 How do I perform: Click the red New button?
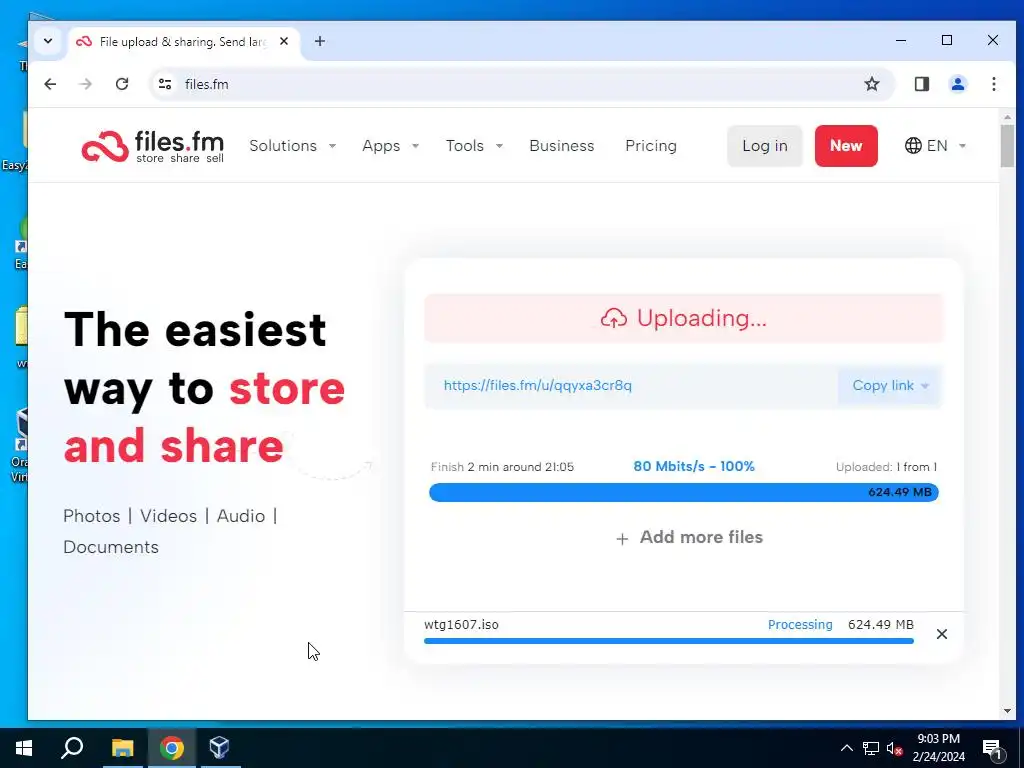point(846,146)
